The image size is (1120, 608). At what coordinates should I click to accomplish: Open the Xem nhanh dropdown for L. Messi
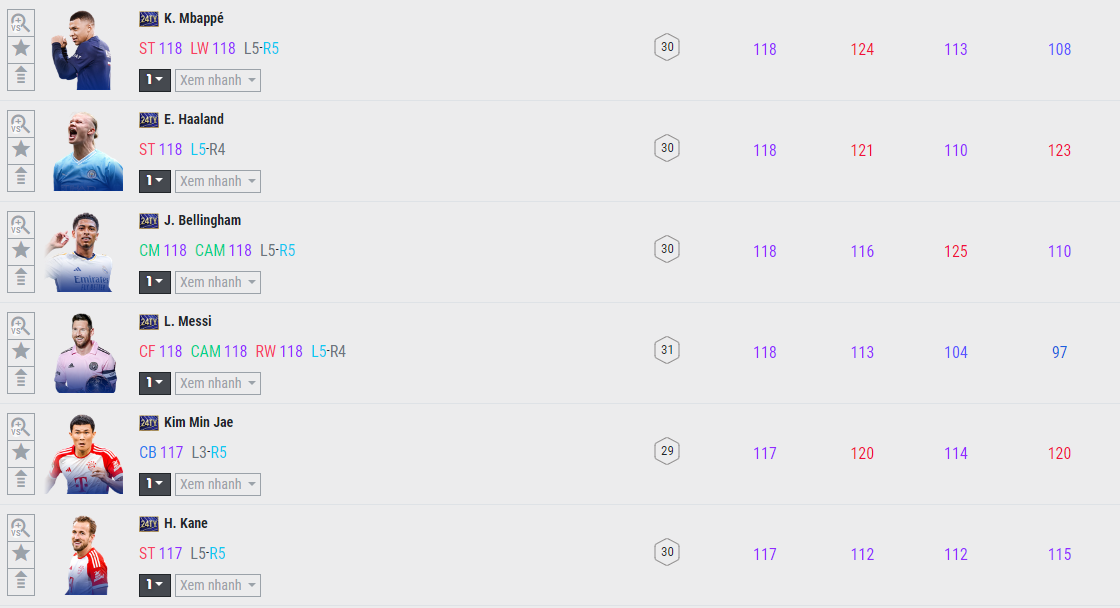(x=218, y=383)
